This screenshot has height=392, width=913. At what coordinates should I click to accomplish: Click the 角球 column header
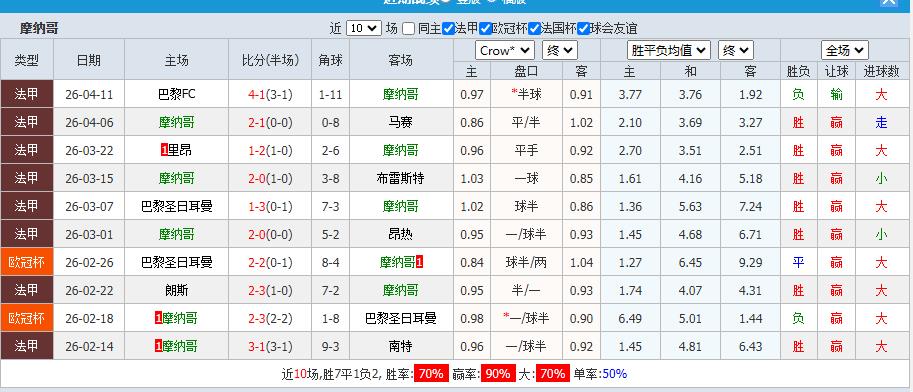[x=330, y=60]
